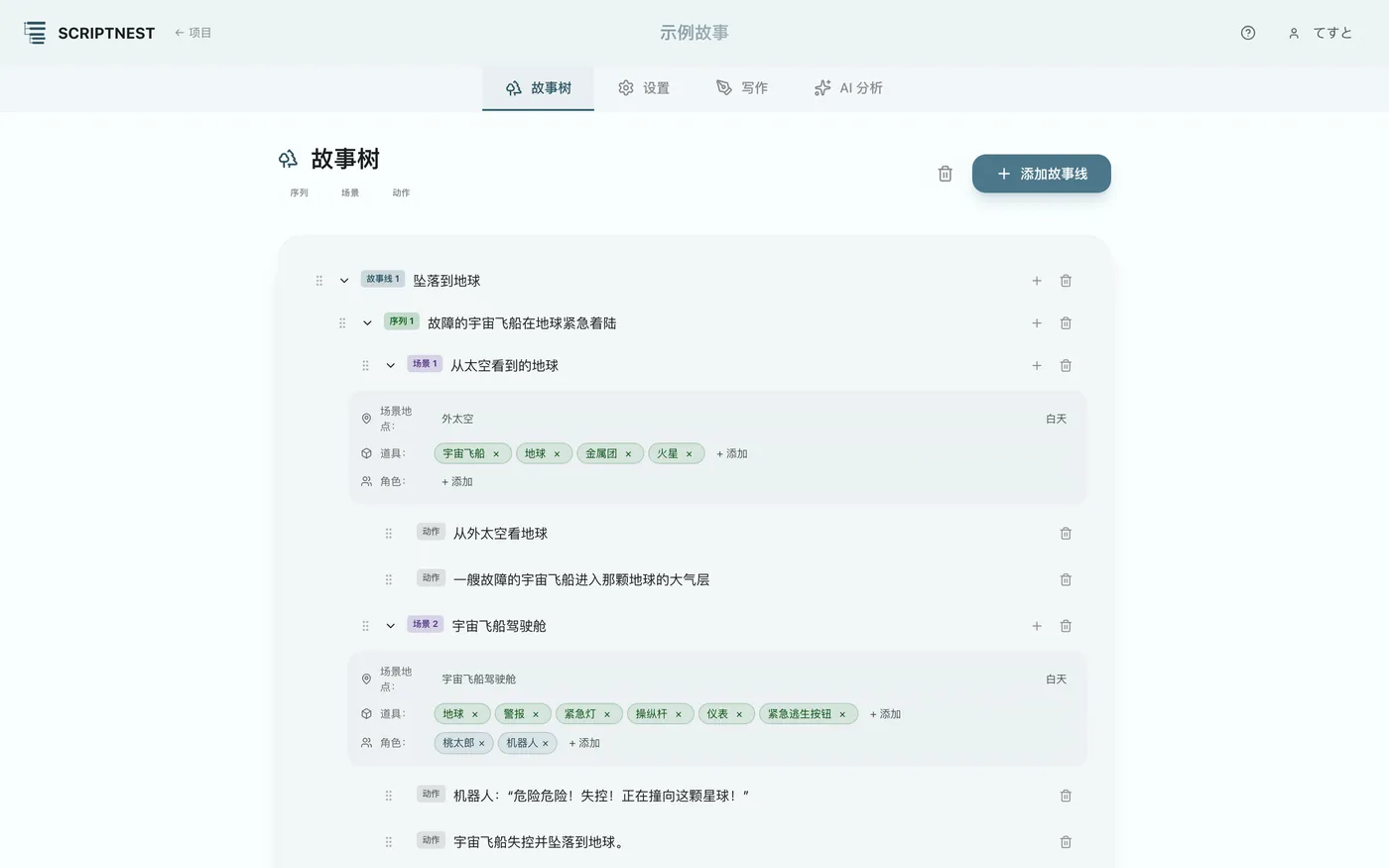The height and width of the screenshot is (868, 1389).
Task: Switch to the 故事树 tab
Action: pos(538,88)
